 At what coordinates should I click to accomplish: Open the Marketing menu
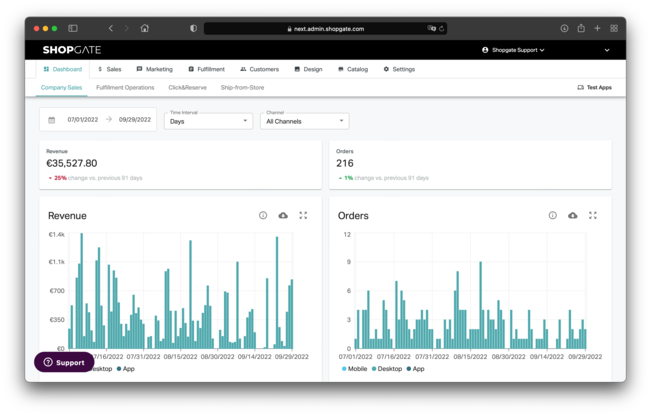pyautogui.click(x=154, y=69)
